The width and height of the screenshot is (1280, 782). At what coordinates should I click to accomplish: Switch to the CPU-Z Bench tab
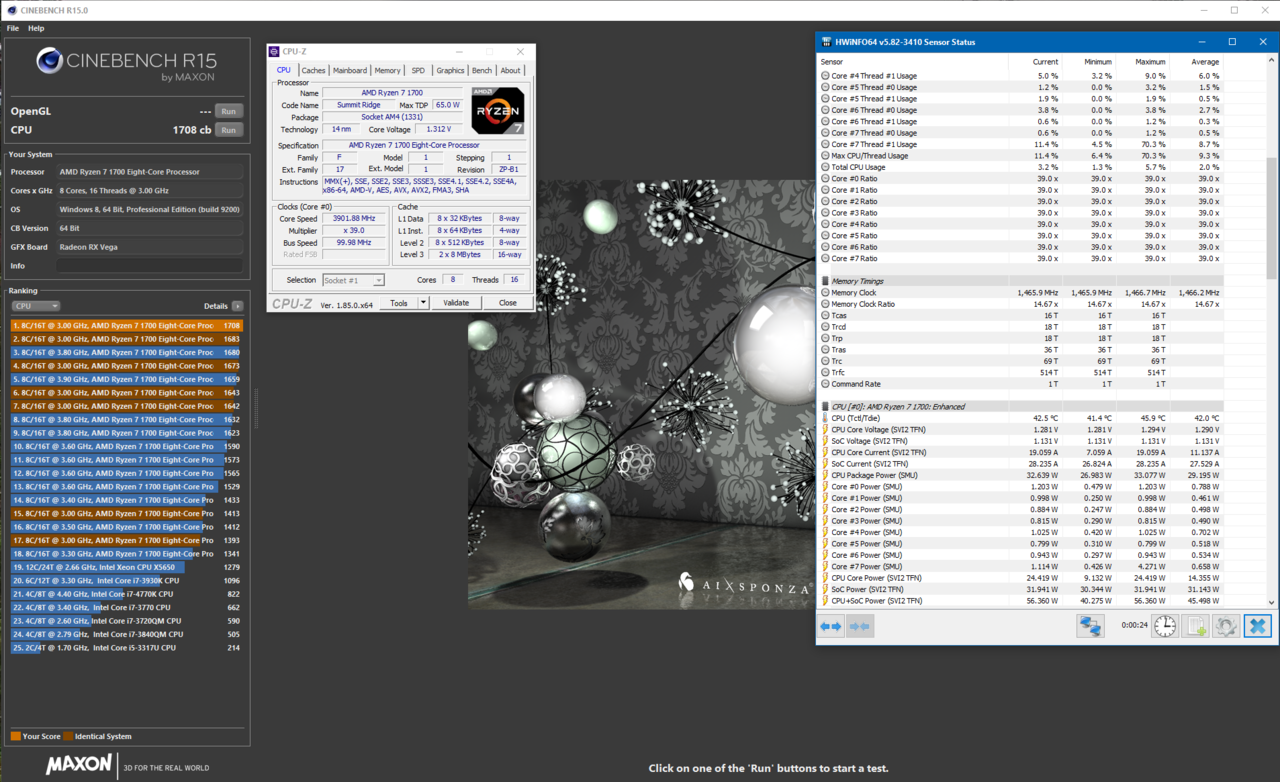click(x=482, y=70)
